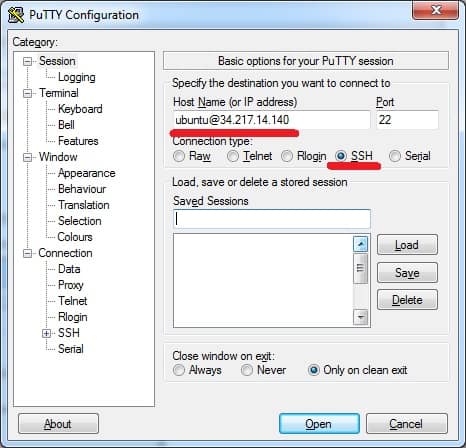Image resolution: width=466 pixels, height=448 pixels.
Task: Open the Rlogin category in the tree
Action: 73,317
